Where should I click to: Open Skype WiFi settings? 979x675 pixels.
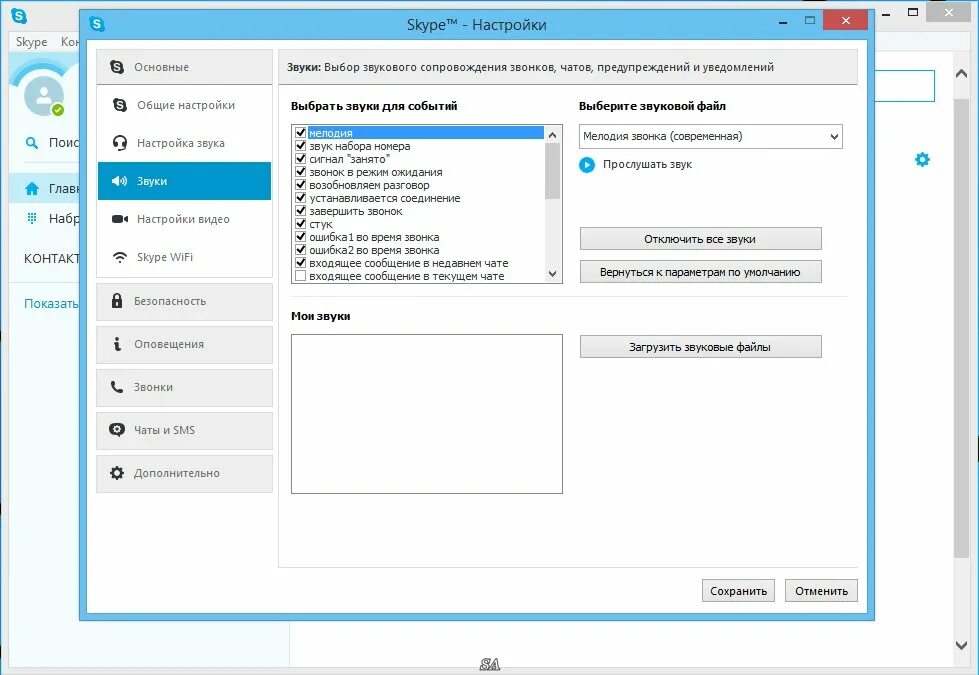tap(184, 257)
